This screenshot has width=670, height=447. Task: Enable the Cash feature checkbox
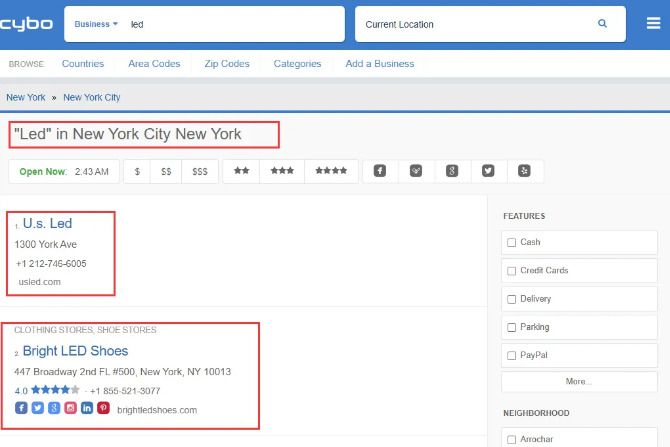click(512, 243)
